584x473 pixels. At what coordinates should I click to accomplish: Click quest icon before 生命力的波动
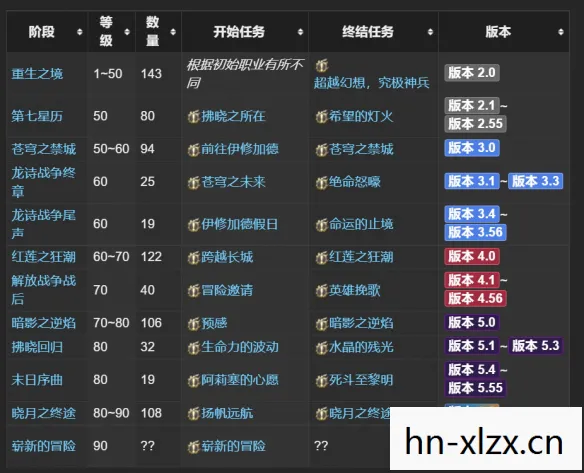pyautogui.click(x=194, y=347)
